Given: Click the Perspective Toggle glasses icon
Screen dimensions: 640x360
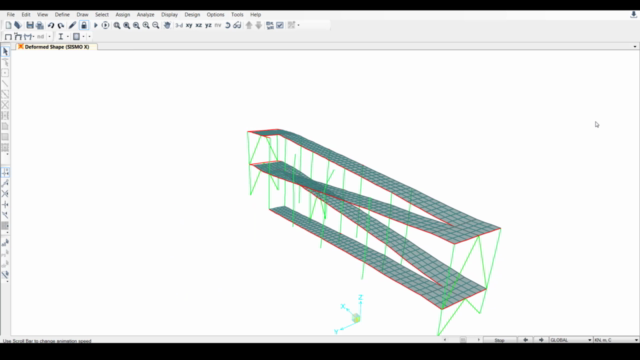Looking at the screenshot, I should pyautogui.click(x=237, y=25).
